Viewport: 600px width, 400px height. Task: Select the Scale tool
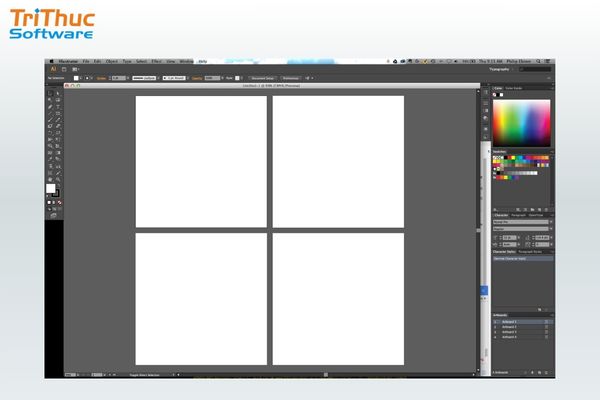58,133
